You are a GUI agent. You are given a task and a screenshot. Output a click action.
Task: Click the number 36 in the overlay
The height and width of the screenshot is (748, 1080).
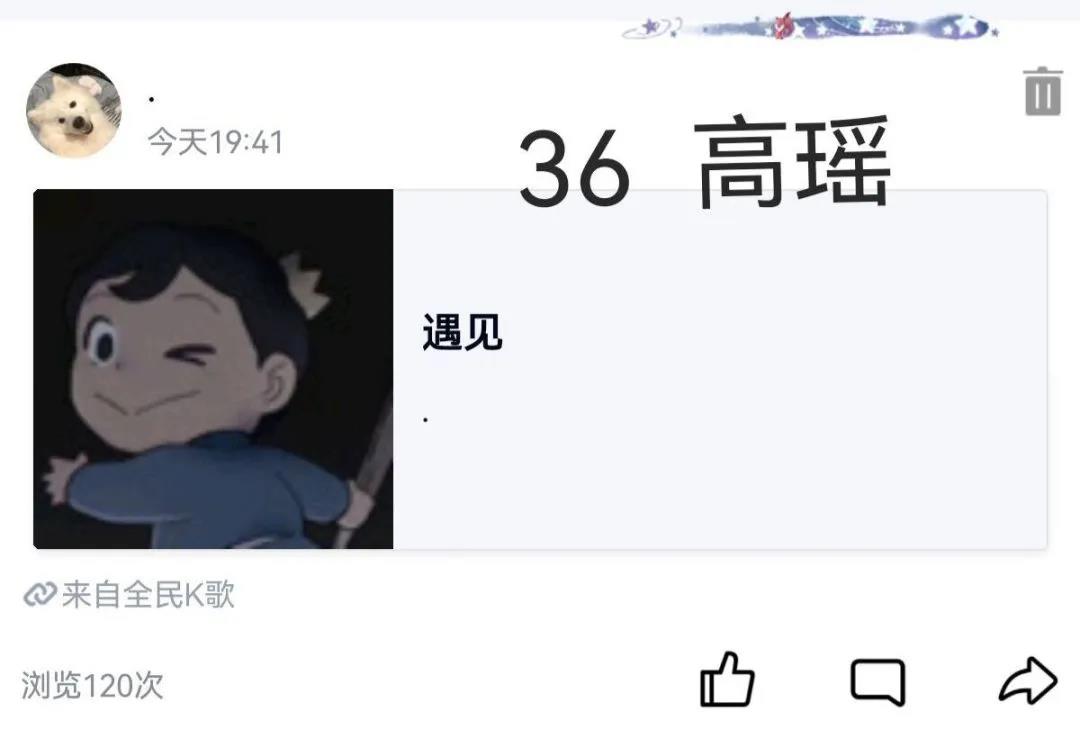(x=574, y=169)
